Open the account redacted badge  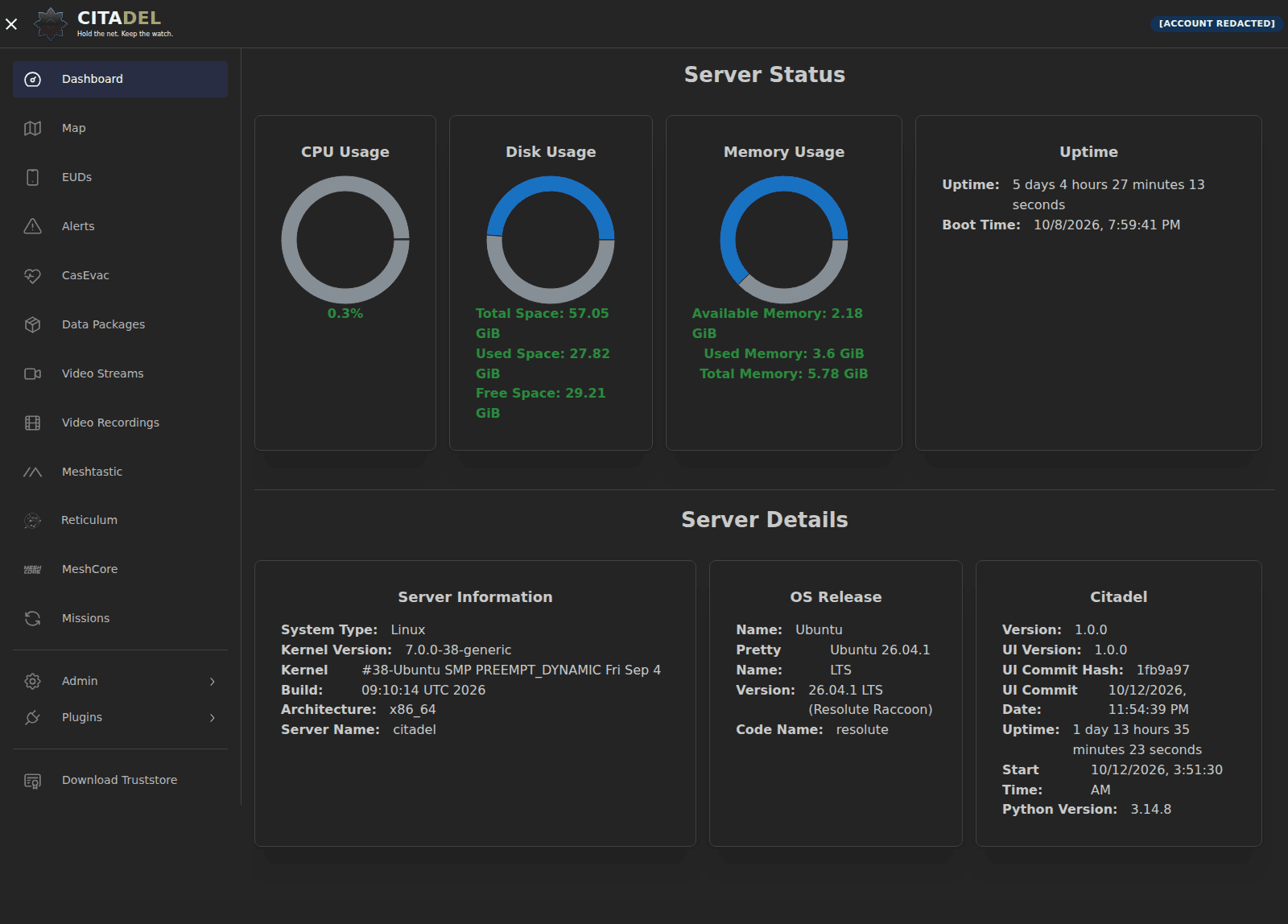[1216, 23]
